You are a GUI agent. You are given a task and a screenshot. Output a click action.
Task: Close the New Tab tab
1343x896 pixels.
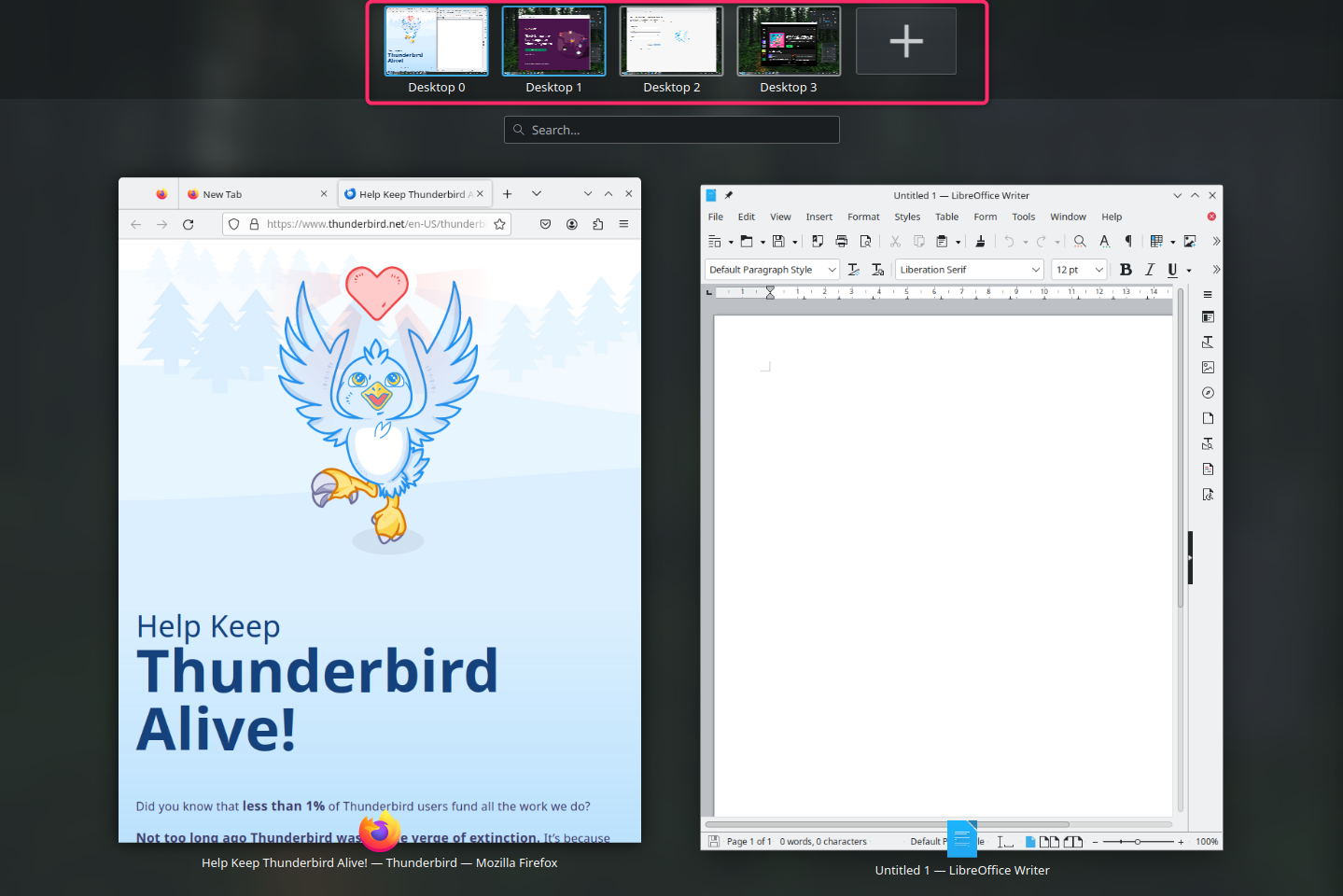click(324, 194)
